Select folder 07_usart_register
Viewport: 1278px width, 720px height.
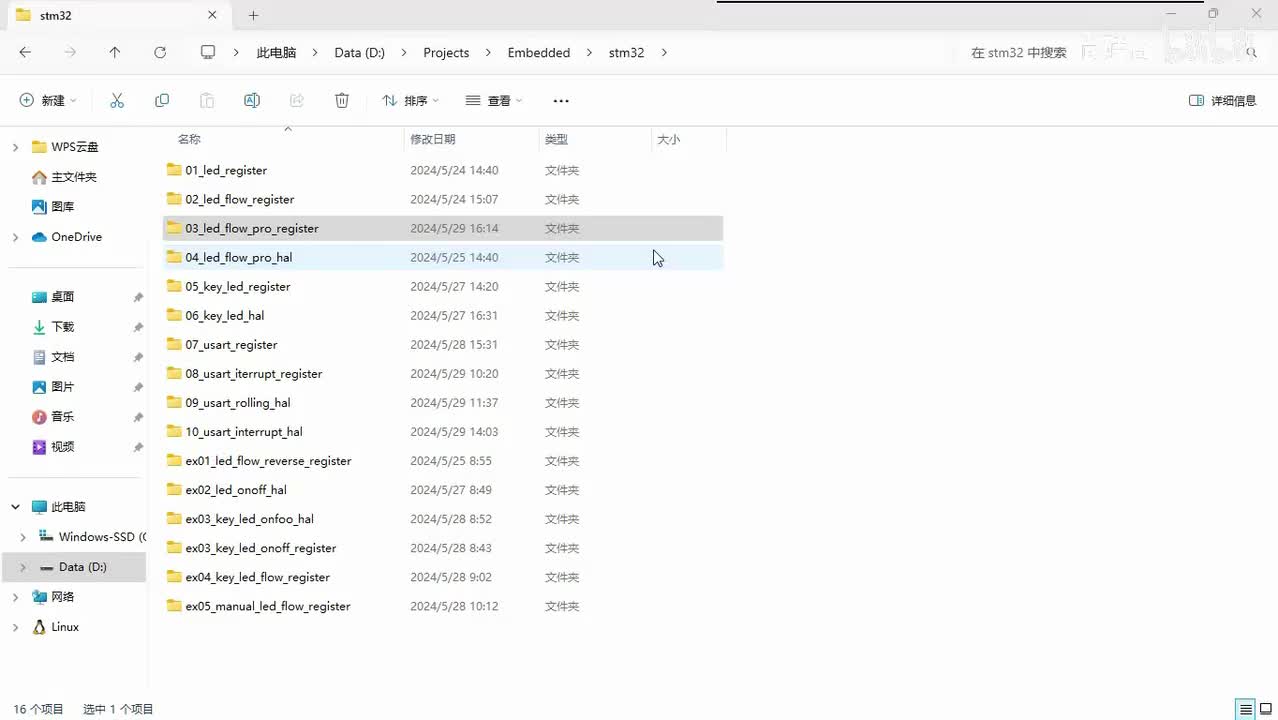(443, 344)
